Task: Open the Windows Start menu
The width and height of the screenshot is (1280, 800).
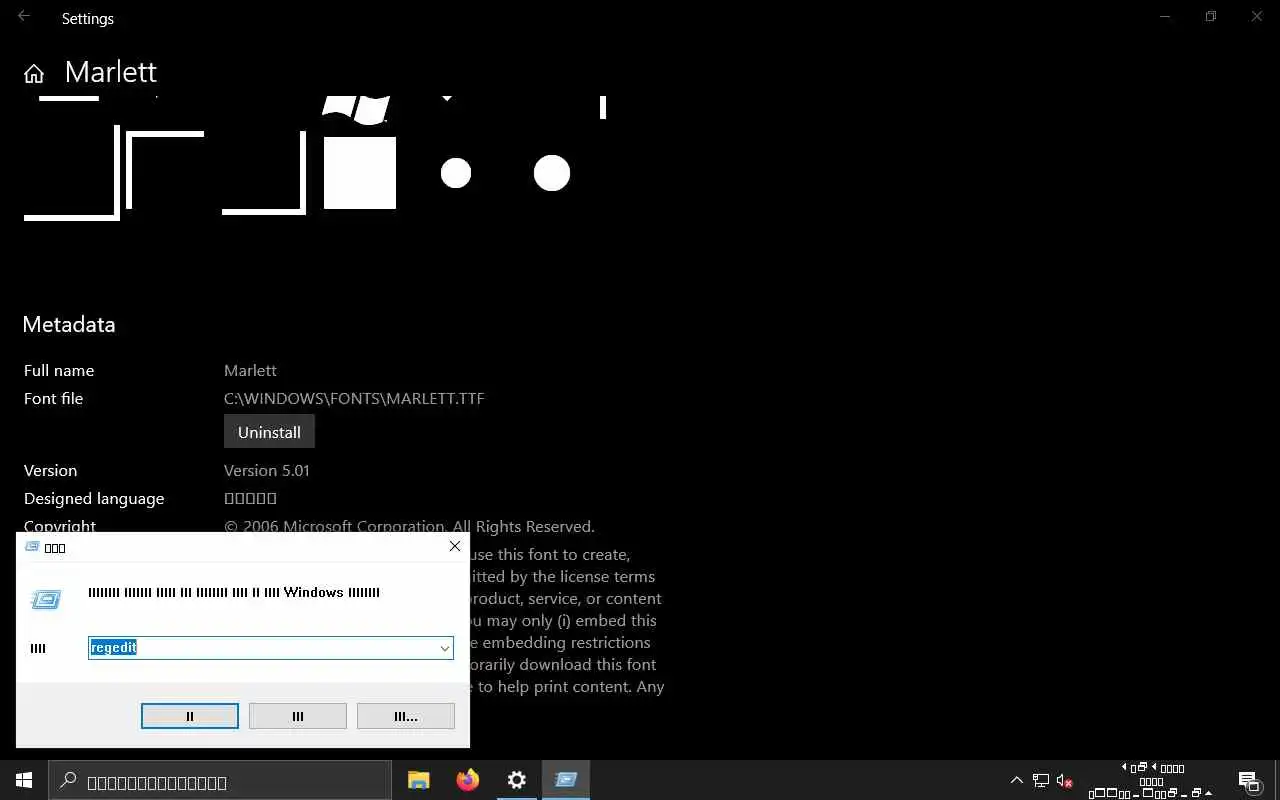Action: (24, 780)
